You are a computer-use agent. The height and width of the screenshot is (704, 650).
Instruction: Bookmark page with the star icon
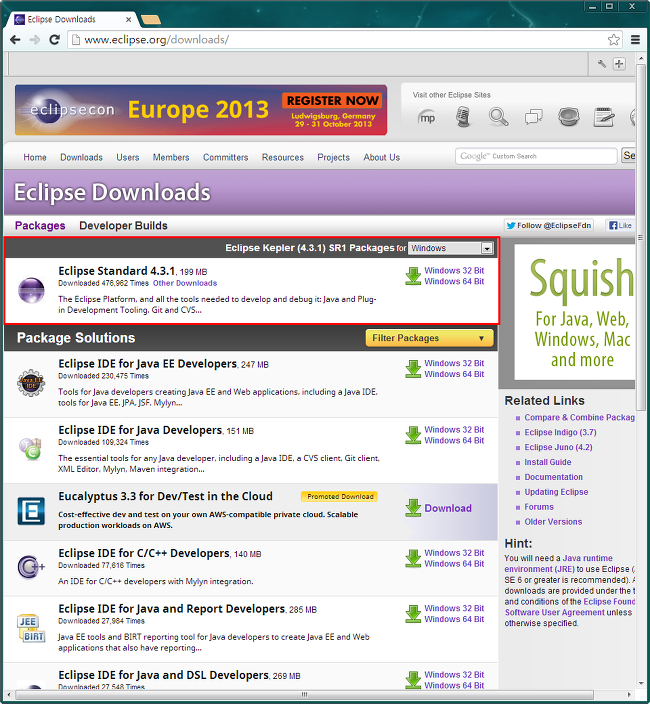point(614,40)
